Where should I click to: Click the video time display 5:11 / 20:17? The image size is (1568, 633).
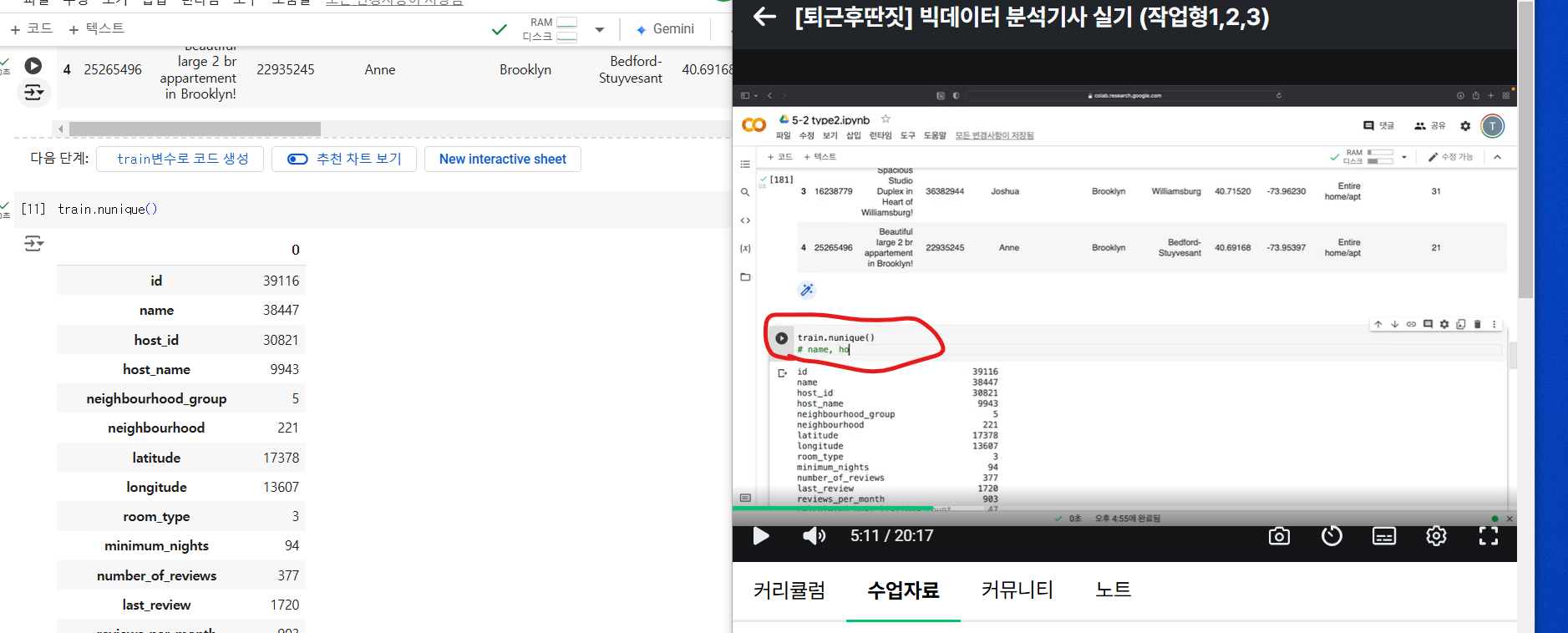pos(891,536)
